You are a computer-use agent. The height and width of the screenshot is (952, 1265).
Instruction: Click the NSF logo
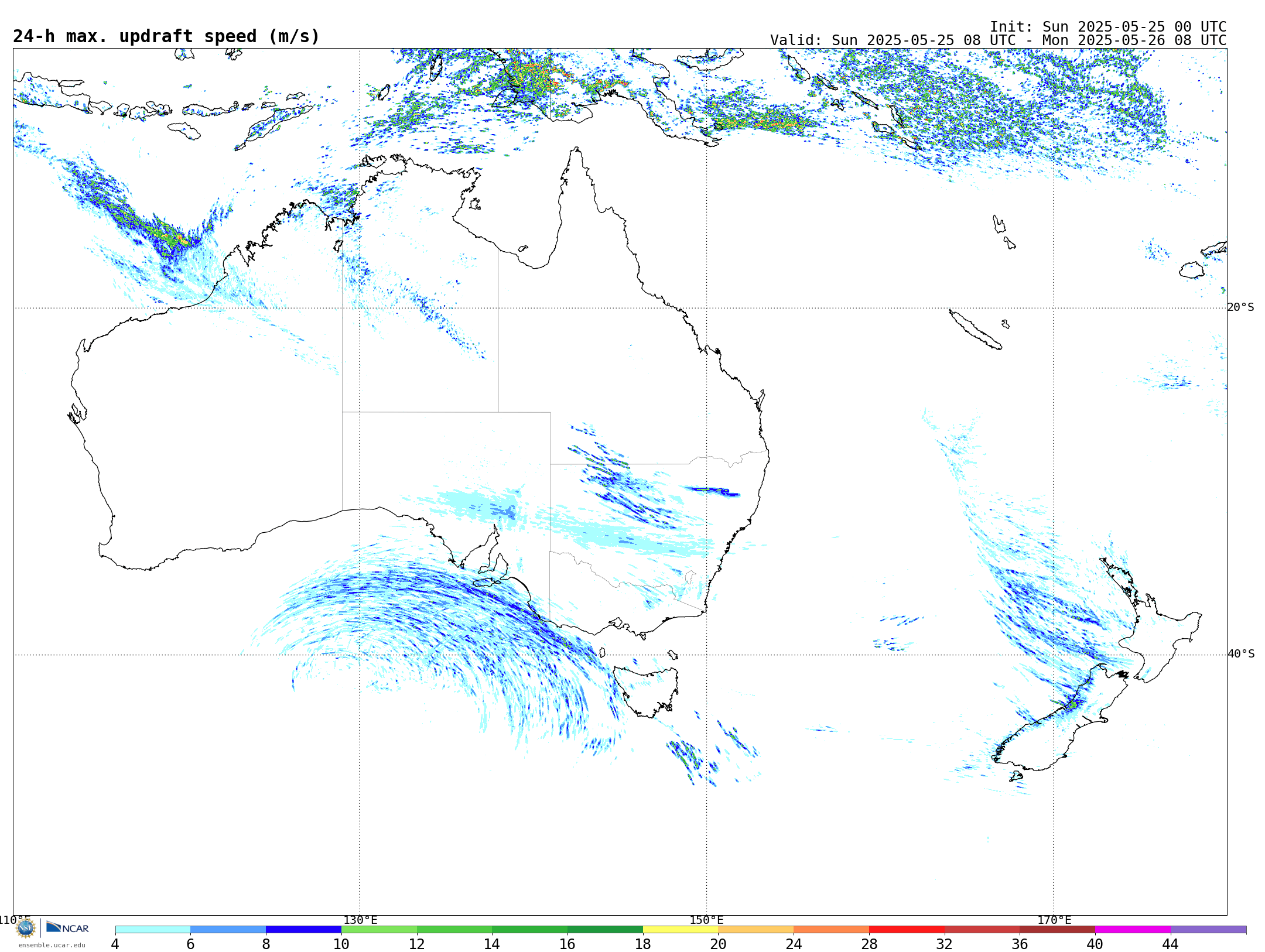click(x=26, y=928)
